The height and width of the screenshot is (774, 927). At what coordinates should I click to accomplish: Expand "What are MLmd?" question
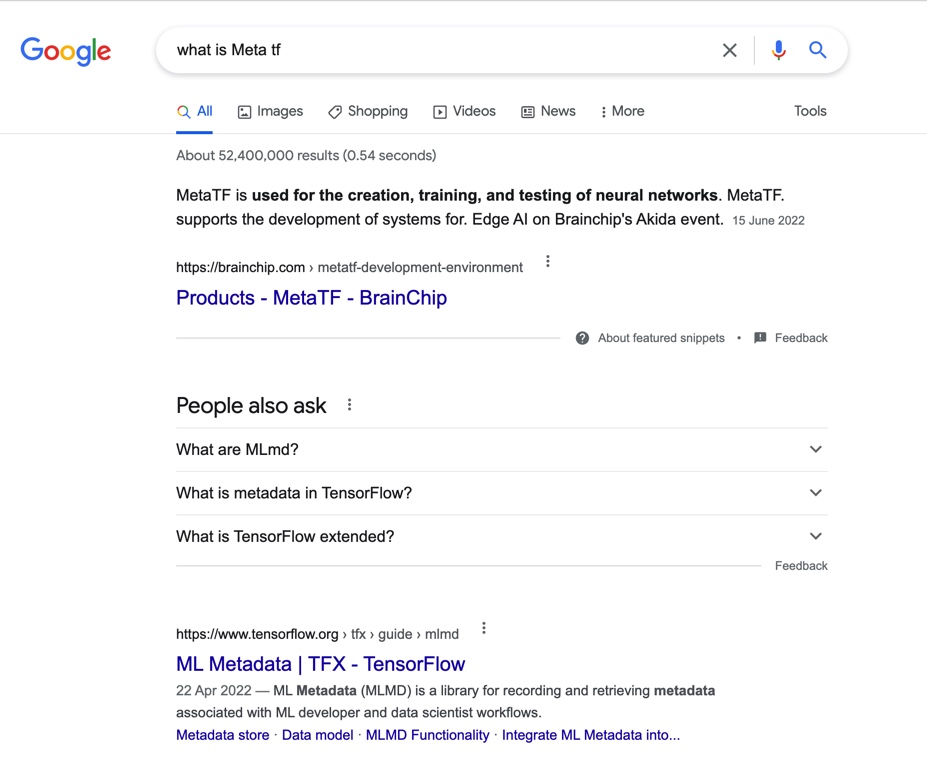click(815, 449)
